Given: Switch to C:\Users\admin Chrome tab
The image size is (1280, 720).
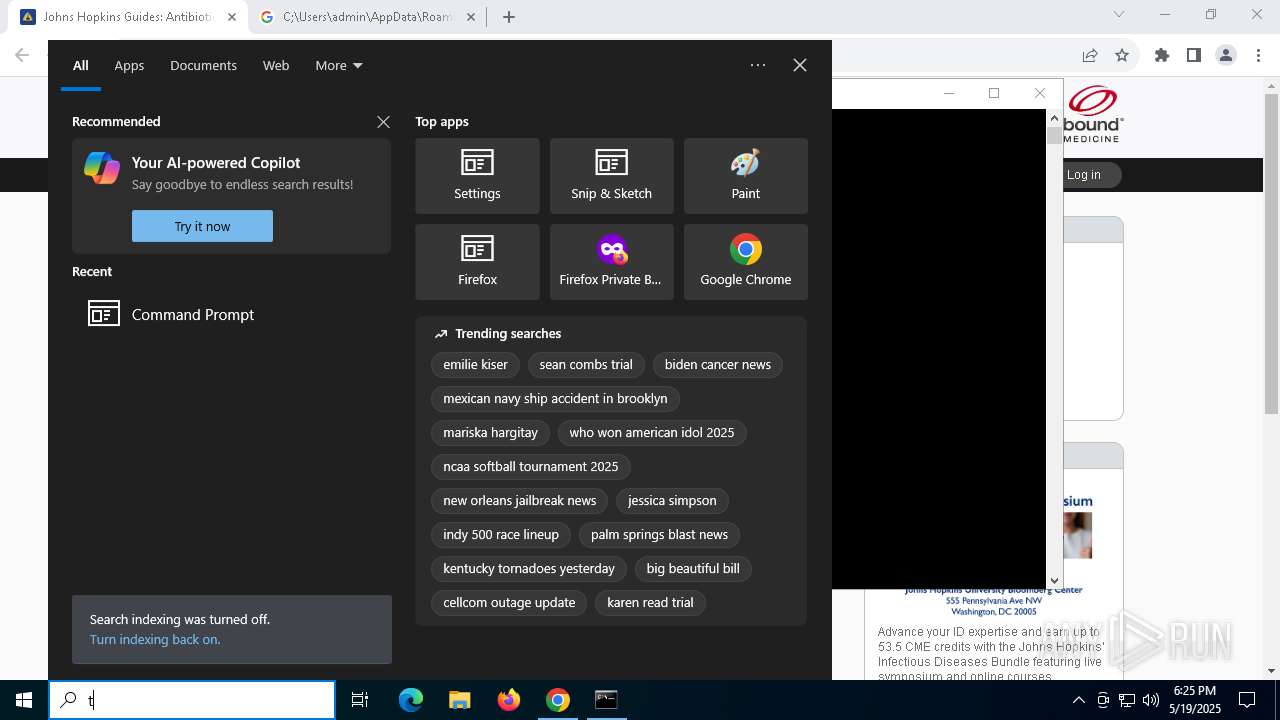Looking at the screenshot, I should [367, 17].
